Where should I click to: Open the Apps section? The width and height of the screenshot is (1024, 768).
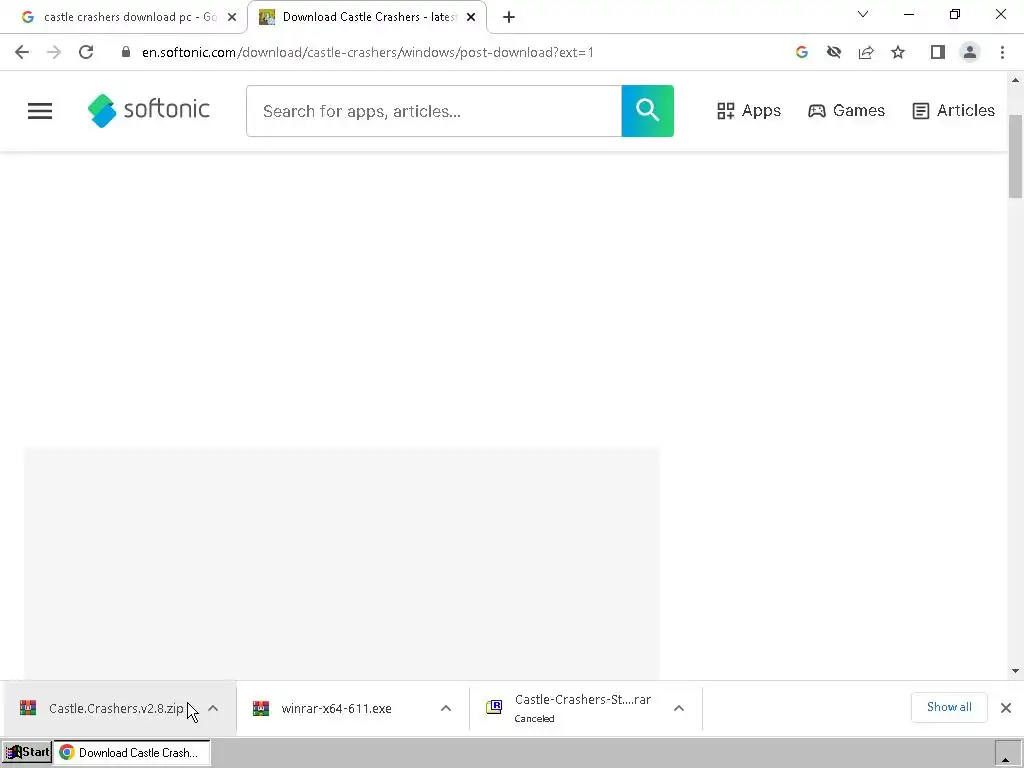pos(748,110)
